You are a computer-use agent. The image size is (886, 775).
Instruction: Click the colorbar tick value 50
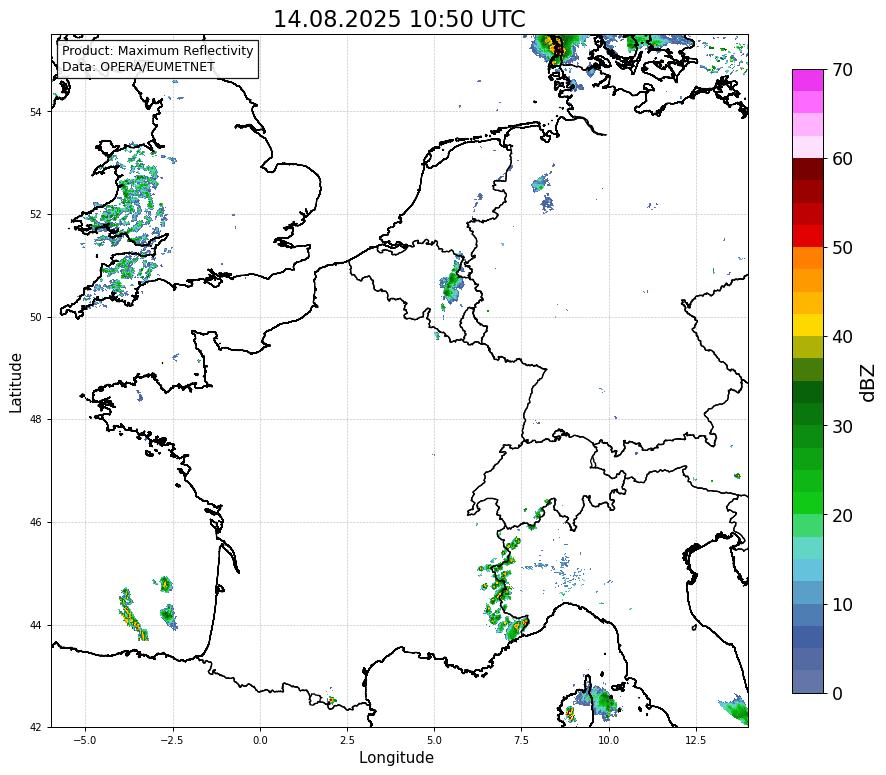click(x=842, y=248)
